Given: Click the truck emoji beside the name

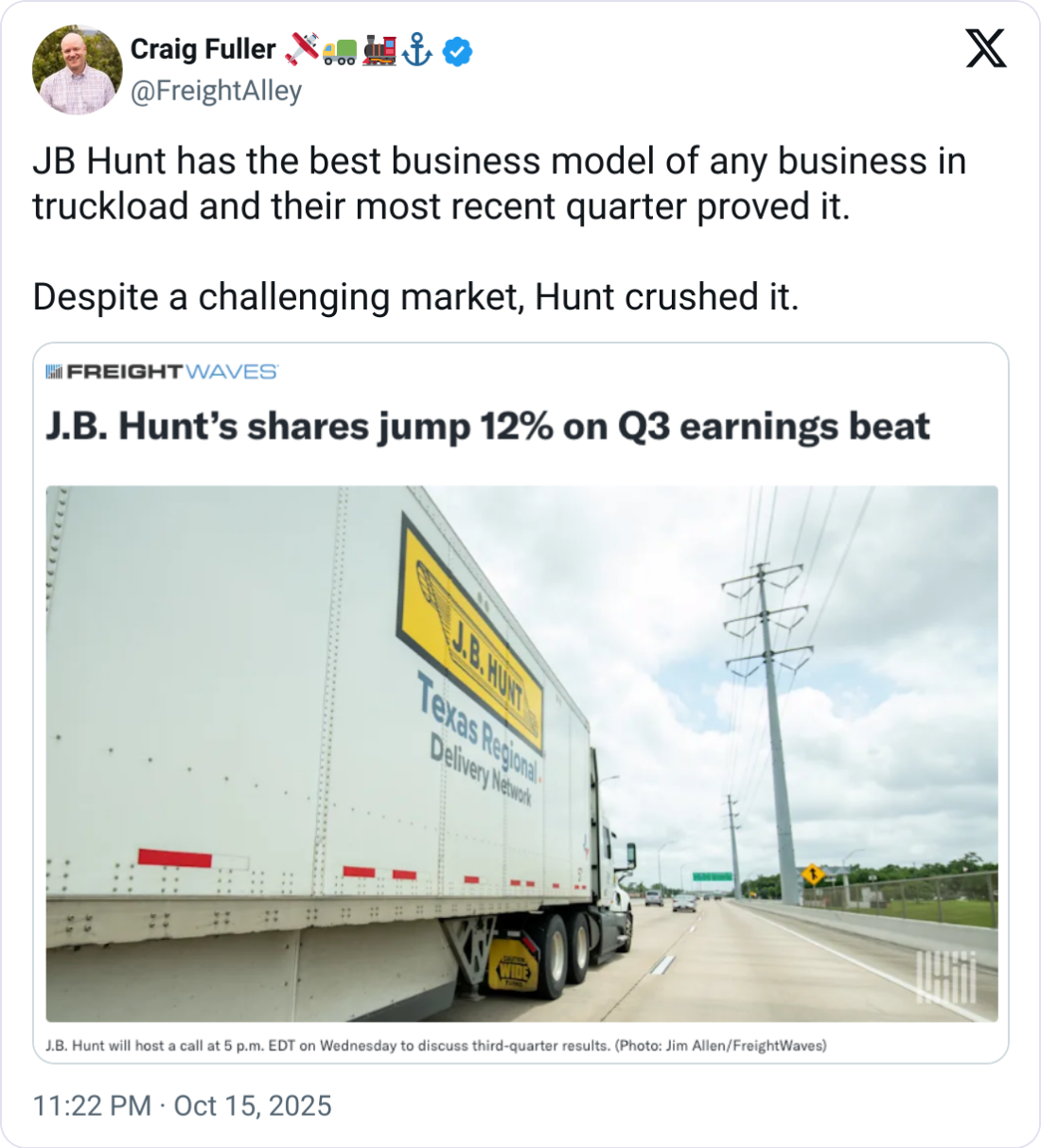Looking at the screenshot, I should (340, 51).
